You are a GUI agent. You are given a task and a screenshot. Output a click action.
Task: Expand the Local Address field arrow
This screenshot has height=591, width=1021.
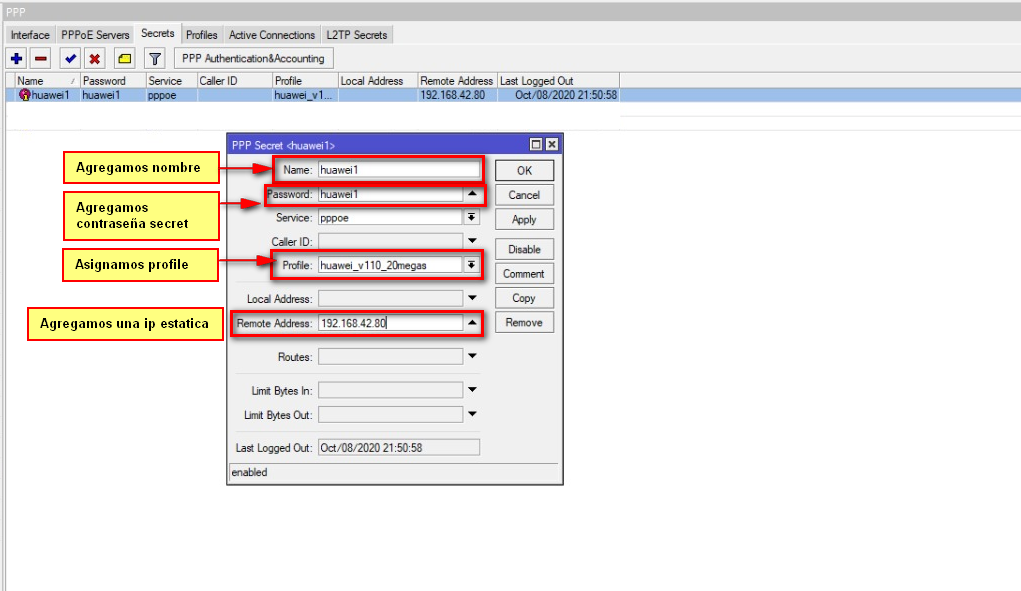click(472, 298)
